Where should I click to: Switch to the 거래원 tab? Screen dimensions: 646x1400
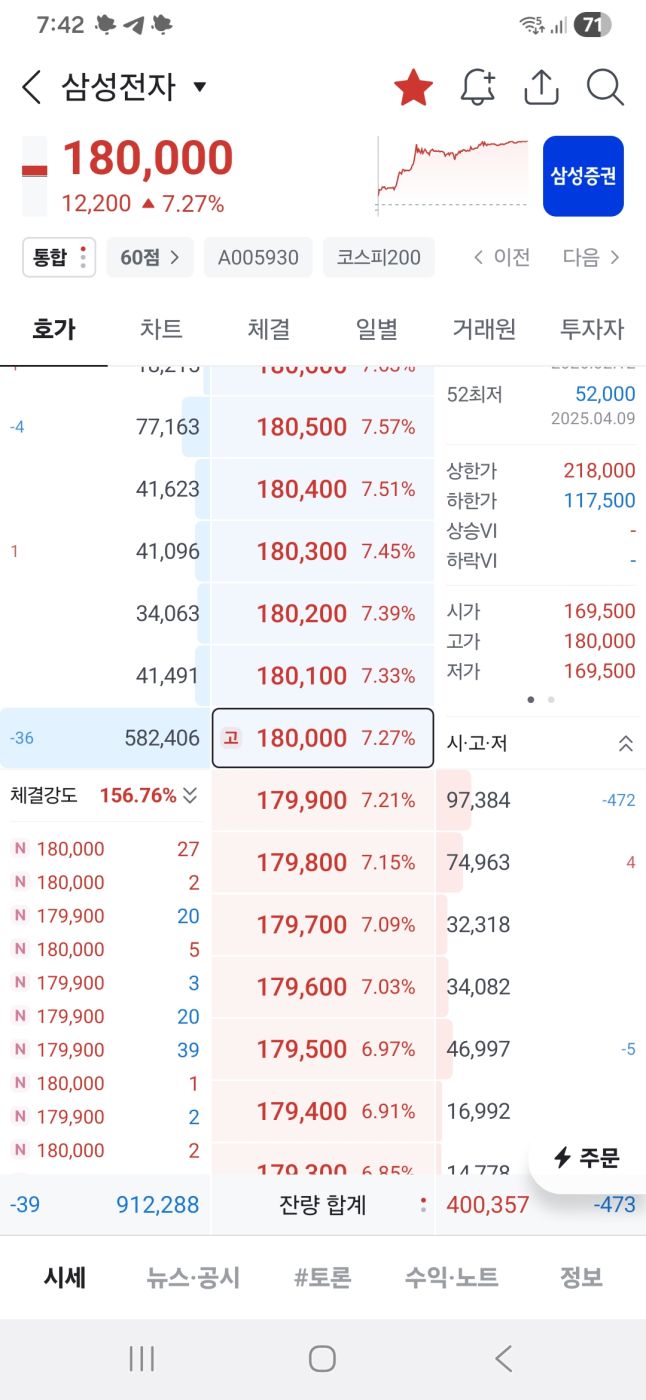[484, 328]
